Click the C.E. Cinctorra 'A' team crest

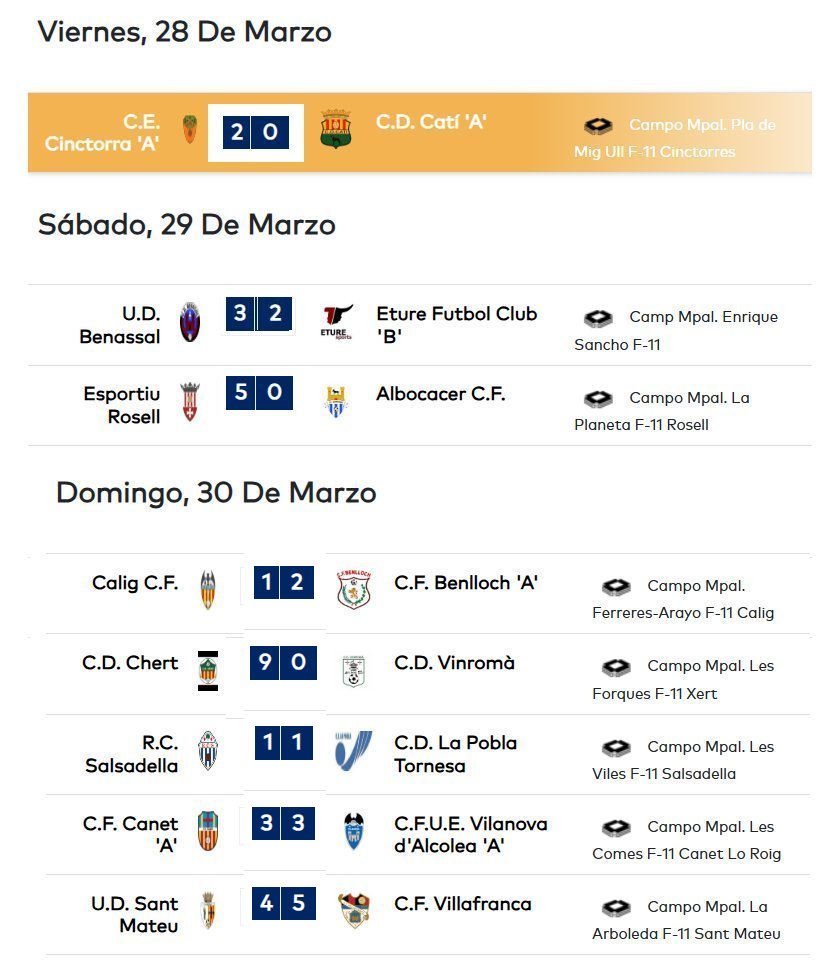click(x=190, y=130)
